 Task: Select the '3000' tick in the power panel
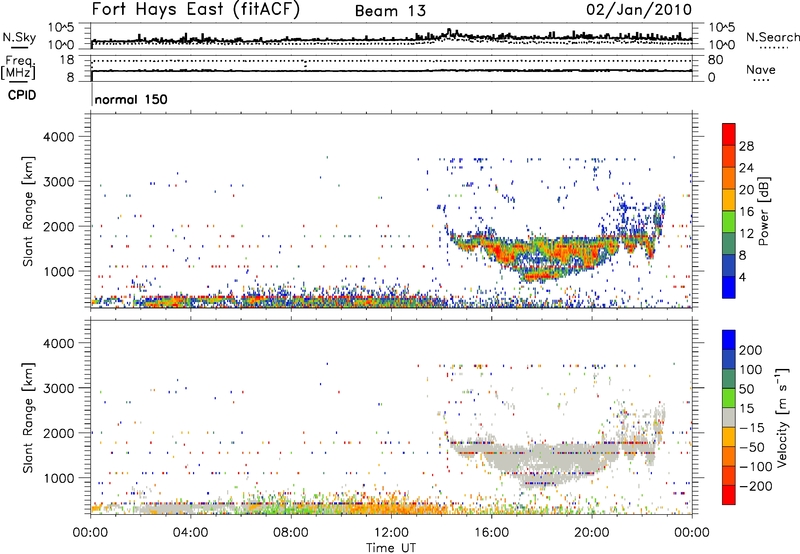(58, 182)
